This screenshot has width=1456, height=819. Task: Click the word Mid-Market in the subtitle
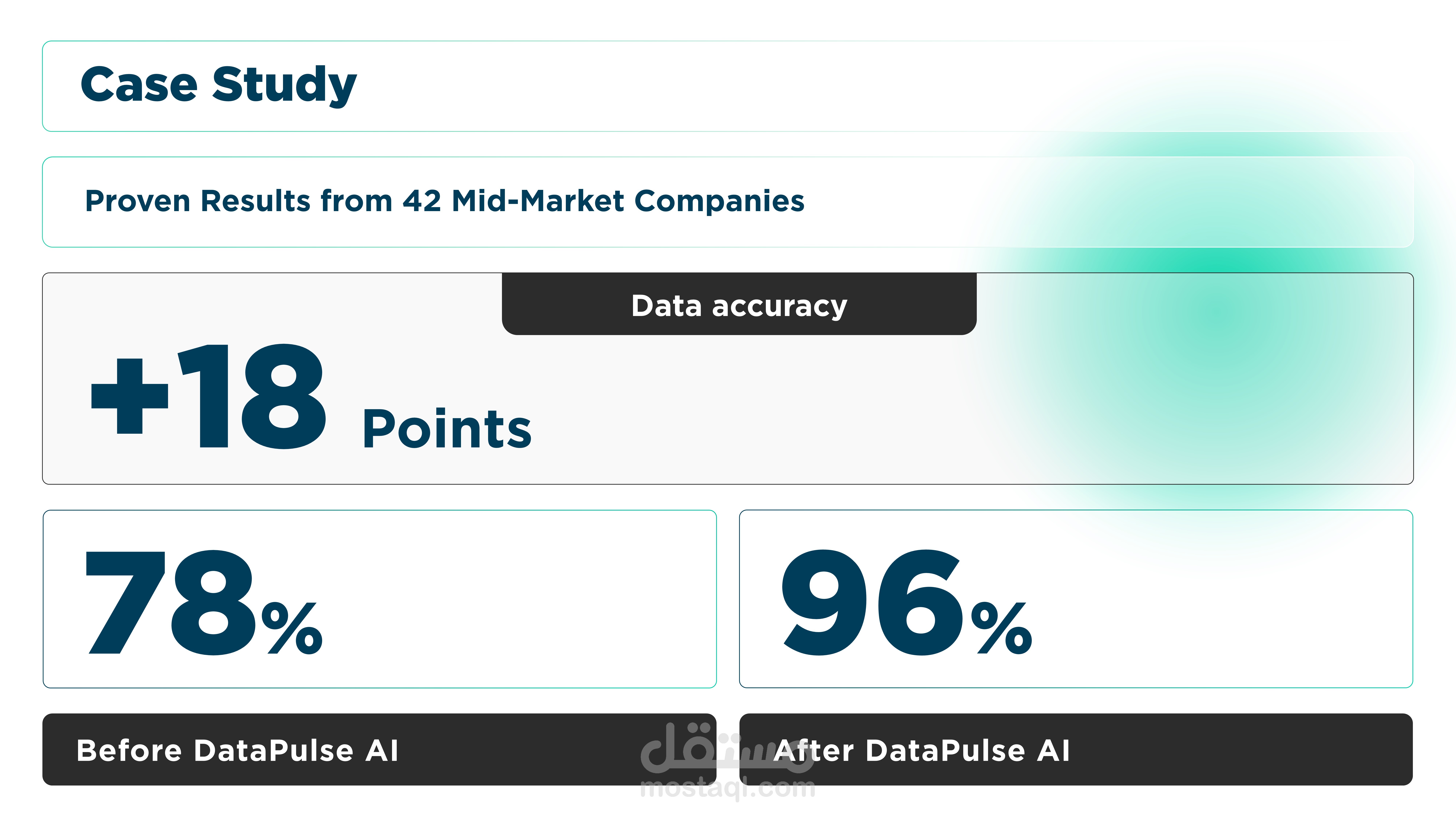(538, 201)
